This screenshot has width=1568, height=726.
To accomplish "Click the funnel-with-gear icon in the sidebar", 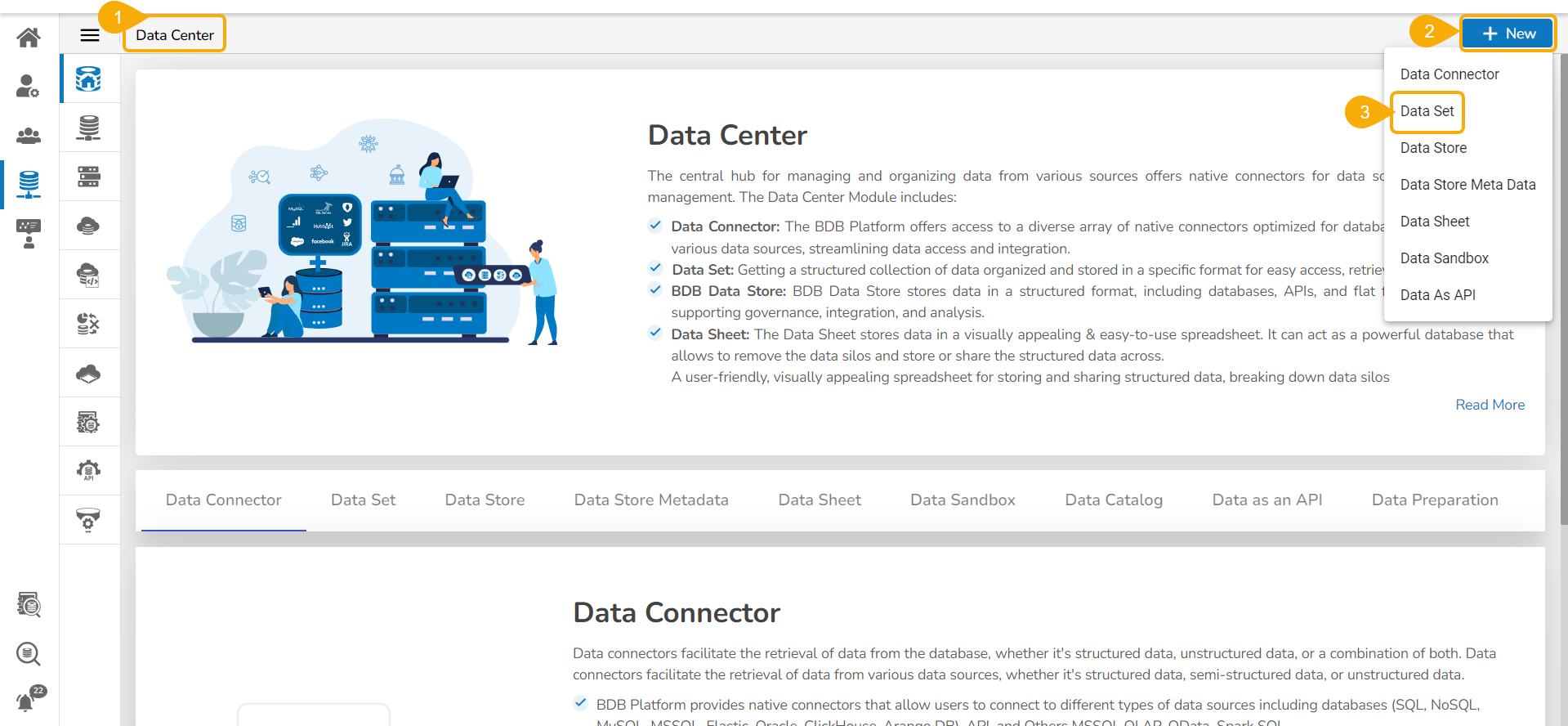I will pyautogui.click(x=88, y=520).
